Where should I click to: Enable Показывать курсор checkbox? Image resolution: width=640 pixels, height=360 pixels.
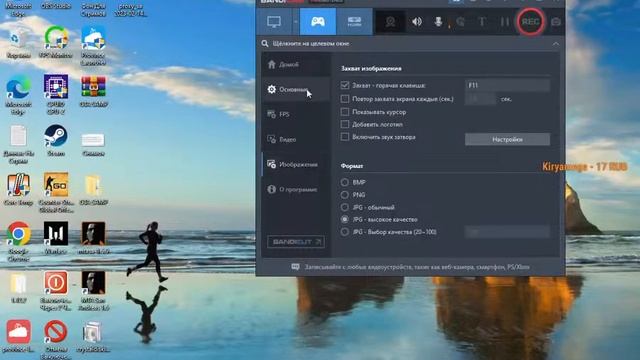point(345,112)
